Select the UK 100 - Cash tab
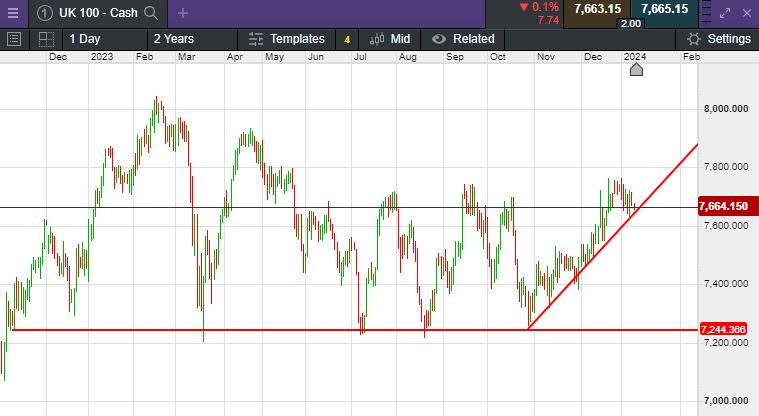Image resolution: width=759 pixels, height=416 pixels. (95, 13)
